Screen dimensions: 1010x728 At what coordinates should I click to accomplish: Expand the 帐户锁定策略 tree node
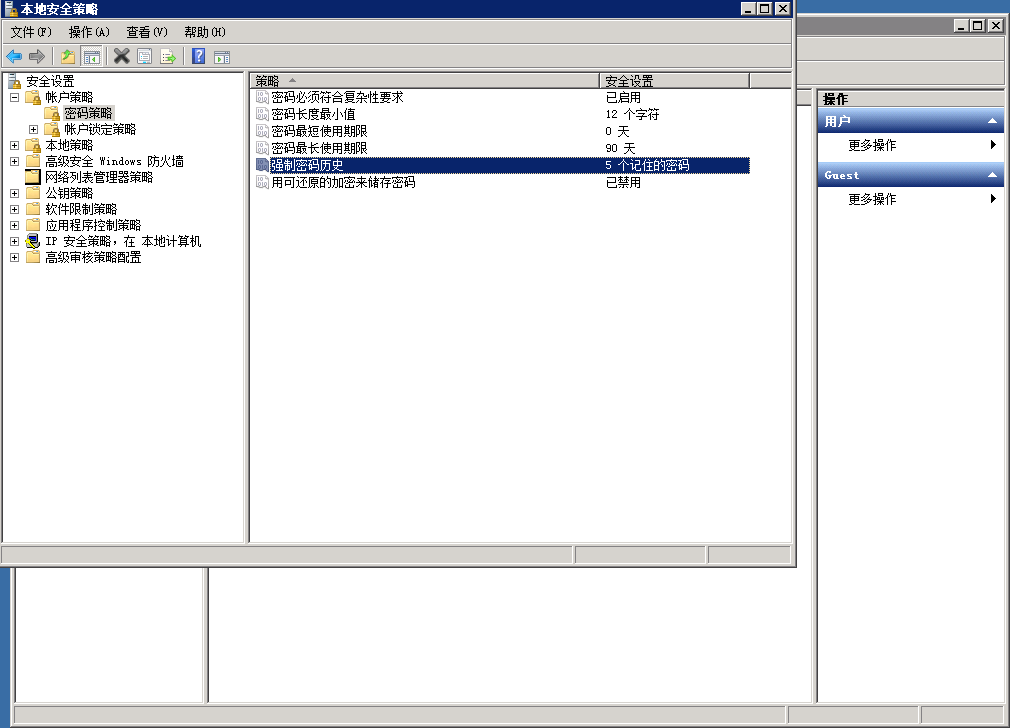pos(33,129)
